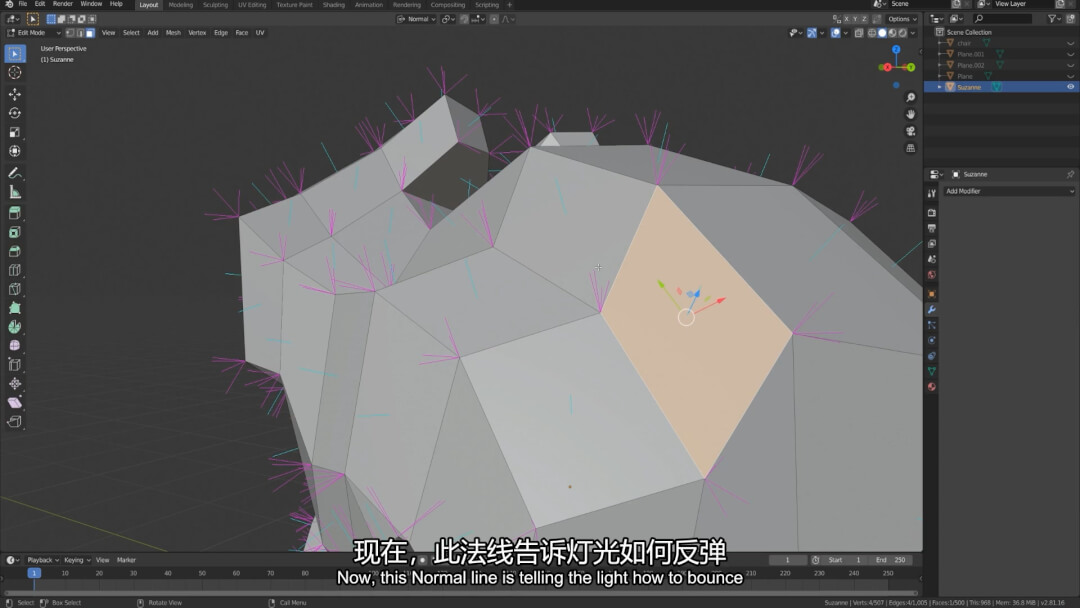
Task: Open the Normal transform orientation dropdown
Action: point(417,19)
